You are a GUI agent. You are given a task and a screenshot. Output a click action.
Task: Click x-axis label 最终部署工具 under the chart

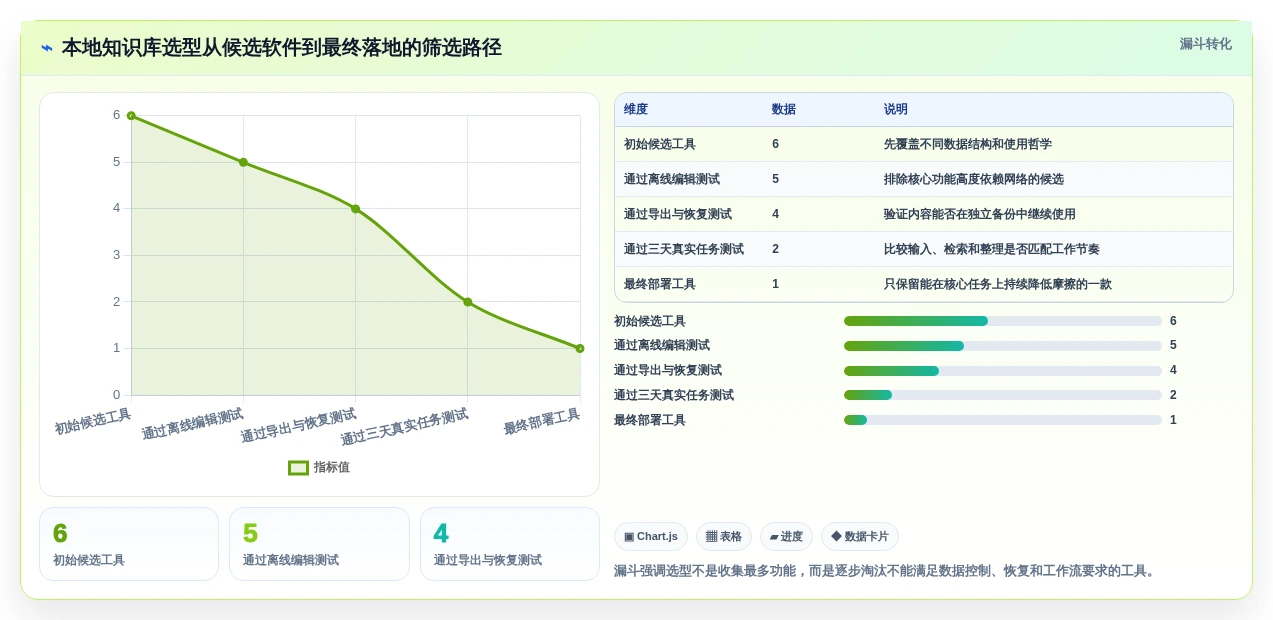coord(542,422)
